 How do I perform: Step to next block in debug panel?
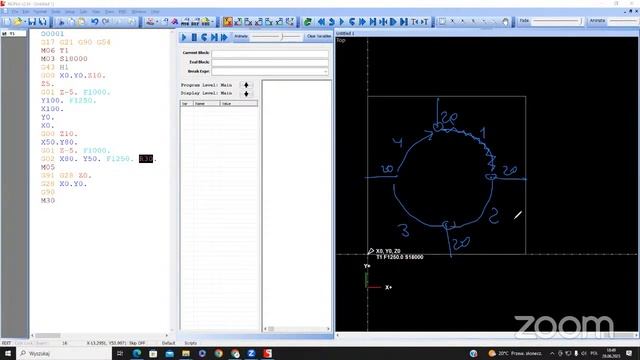pos(214,38)
